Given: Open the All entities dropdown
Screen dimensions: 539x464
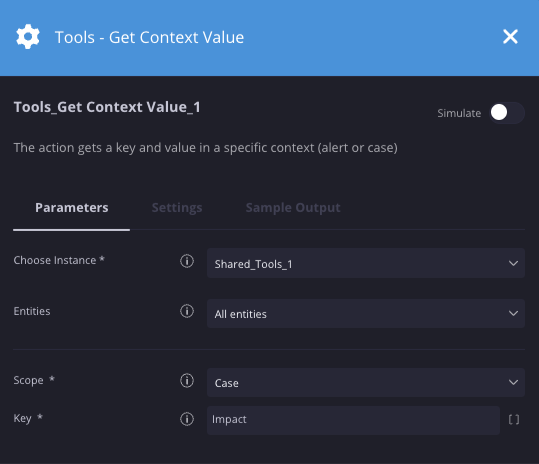Looking at the screenshot, I should click(366, 313).
